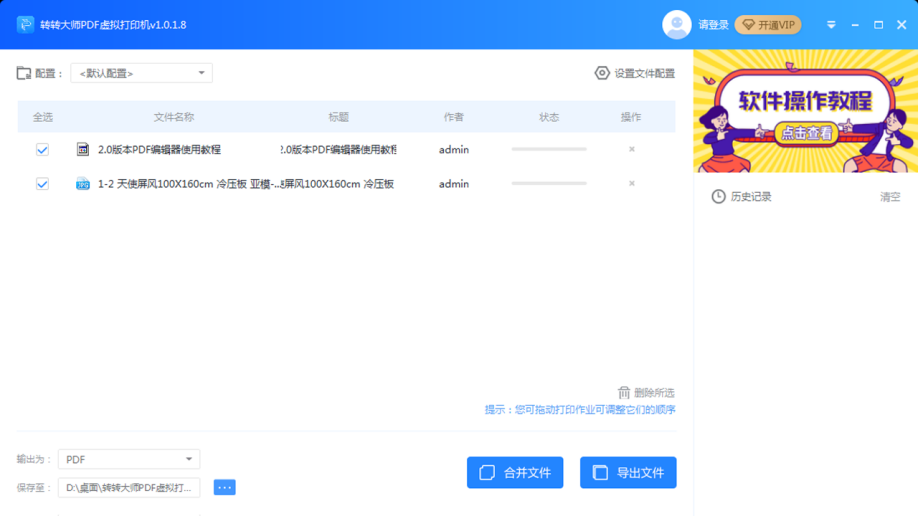
Task: Click the blue browse folder ellipsis button
Action: [x=224, y=487]
